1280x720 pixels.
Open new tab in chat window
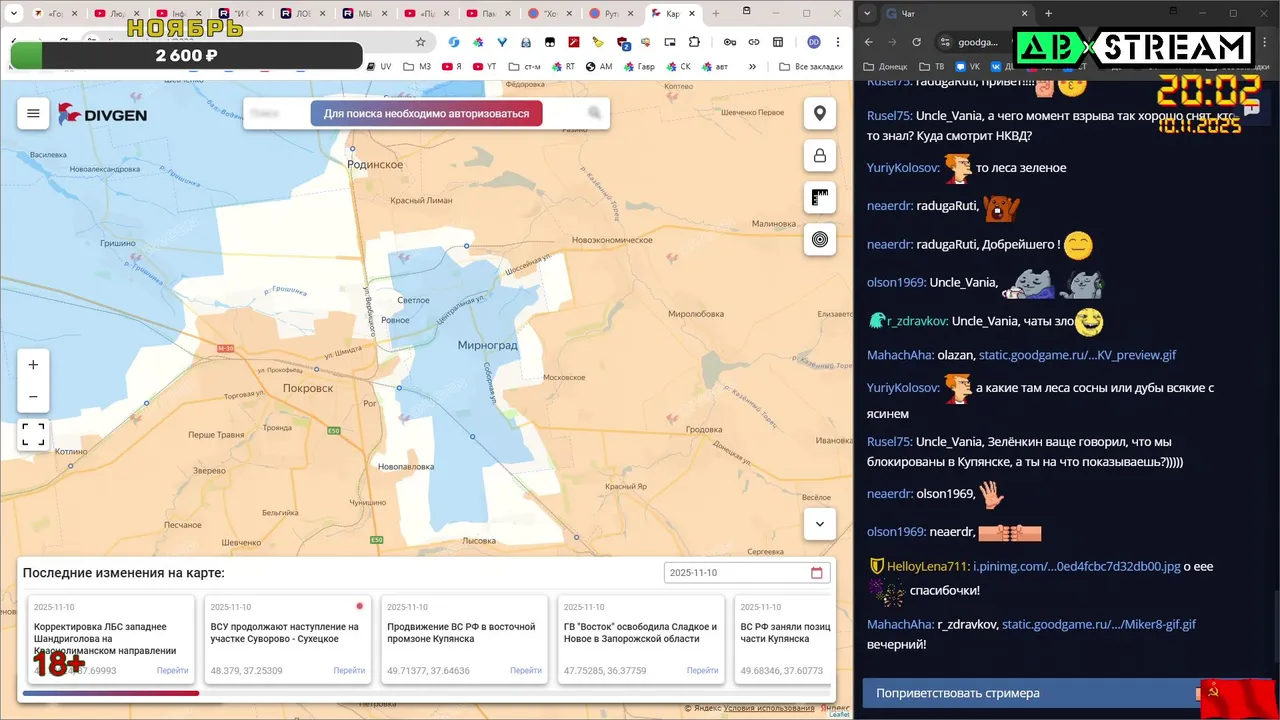coord(1048,14)
